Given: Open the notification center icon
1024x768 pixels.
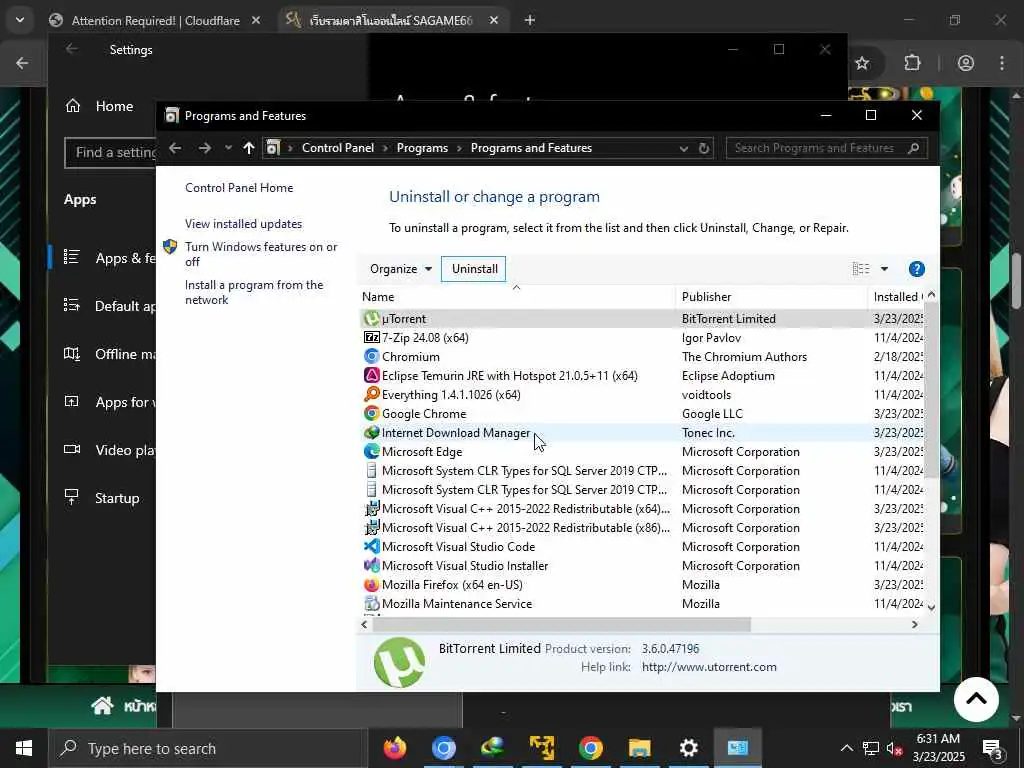Looking at the screenshot, I should (991, 748).
